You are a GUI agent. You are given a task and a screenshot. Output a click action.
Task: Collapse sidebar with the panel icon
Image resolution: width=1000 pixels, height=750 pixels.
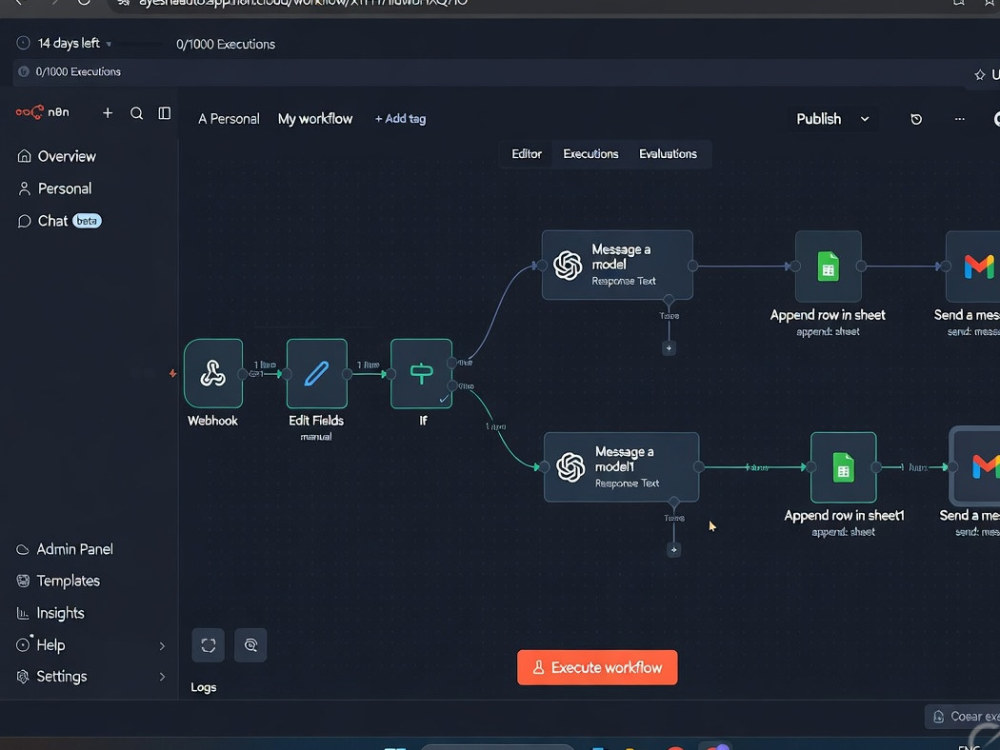165,113
